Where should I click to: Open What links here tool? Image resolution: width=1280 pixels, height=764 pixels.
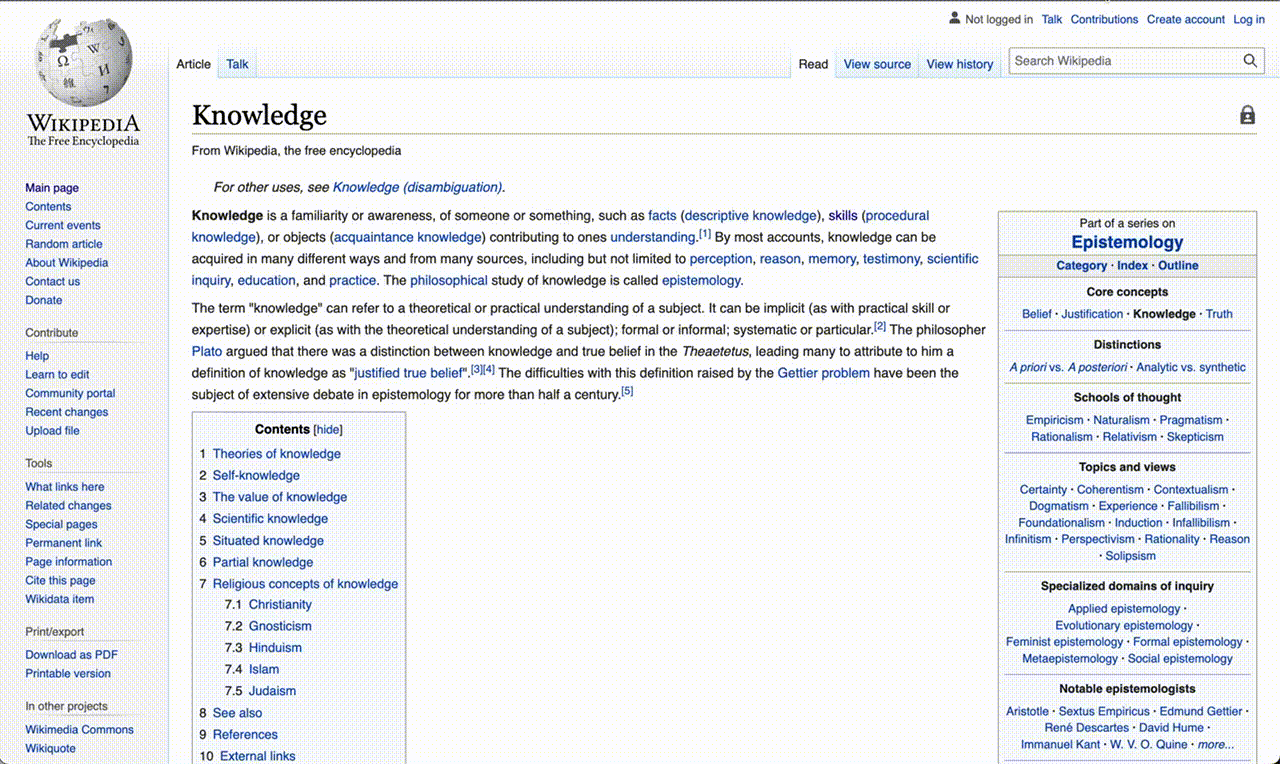pyautogui.click(x=65, y=487)
